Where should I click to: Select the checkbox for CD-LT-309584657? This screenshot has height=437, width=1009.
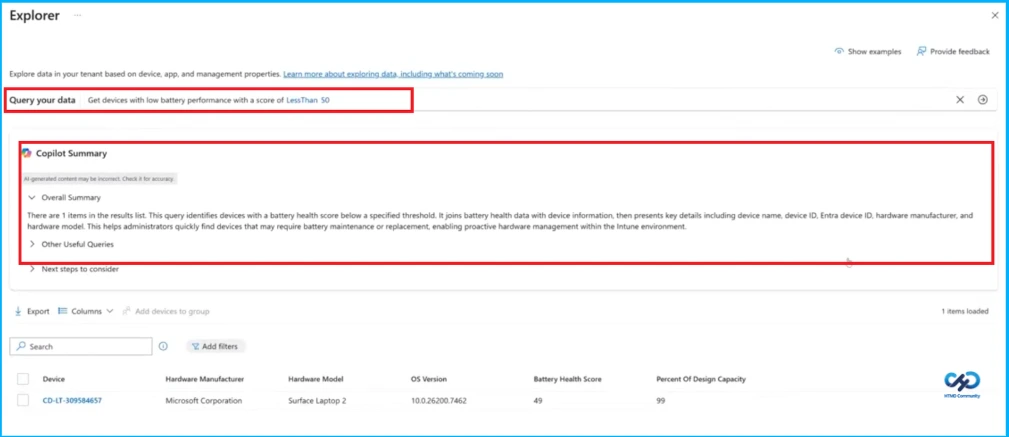click(23, 400)
